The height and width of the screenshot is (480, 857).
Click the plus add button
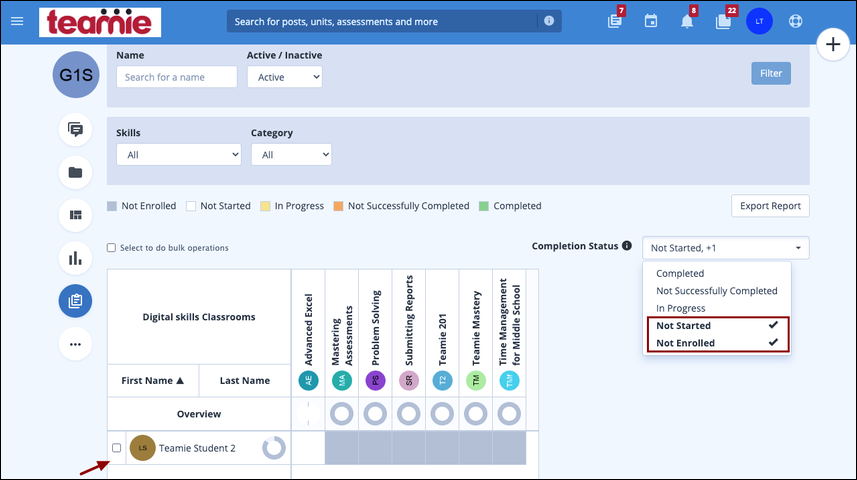(832, 44)
